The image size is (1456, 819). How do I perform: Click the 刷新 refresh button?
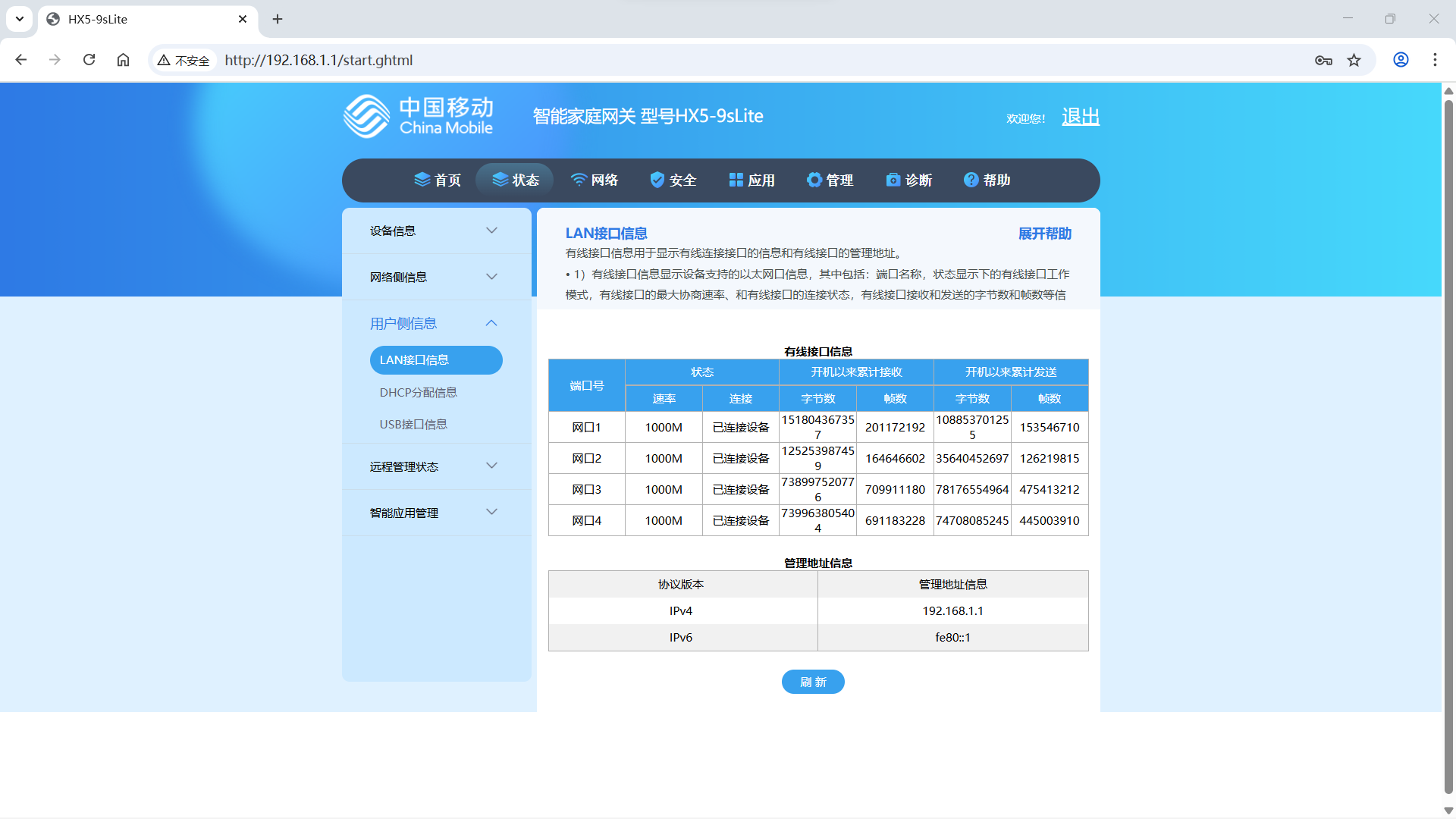[812, 682]
